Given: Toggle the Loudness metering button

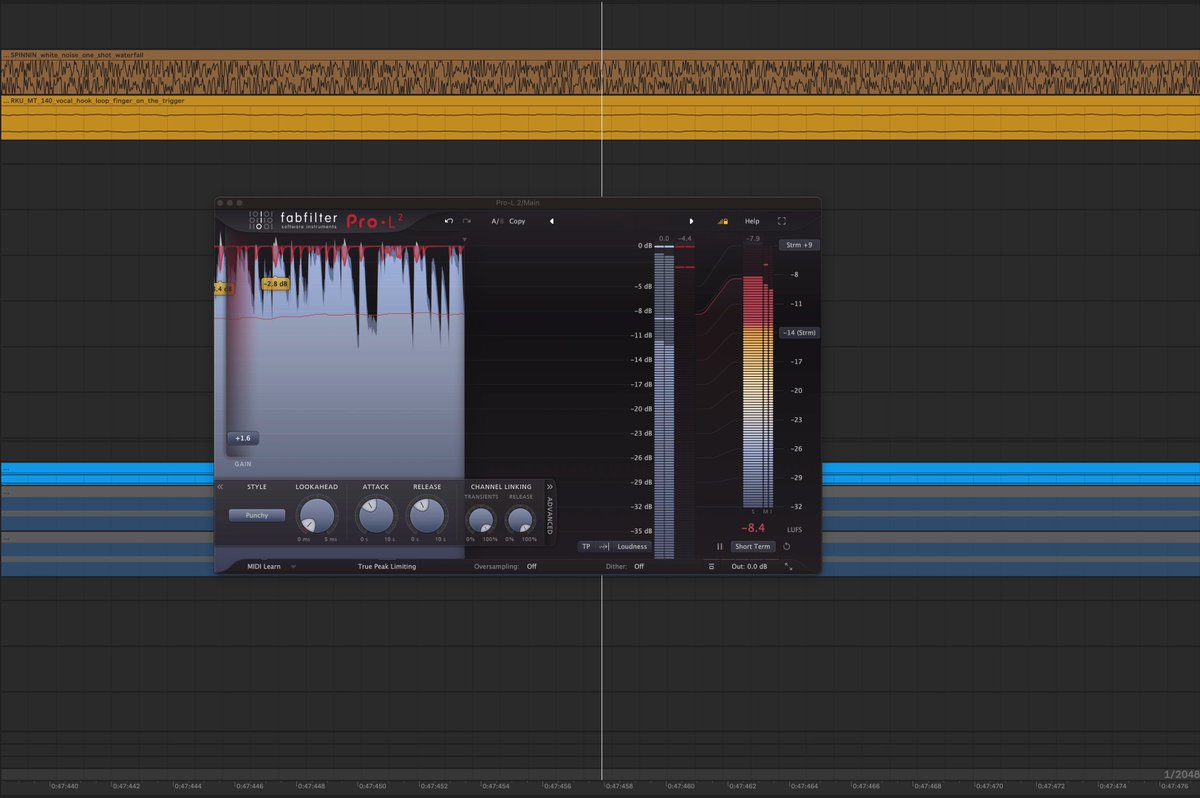Looking at the screenshot, I should 632,547.
